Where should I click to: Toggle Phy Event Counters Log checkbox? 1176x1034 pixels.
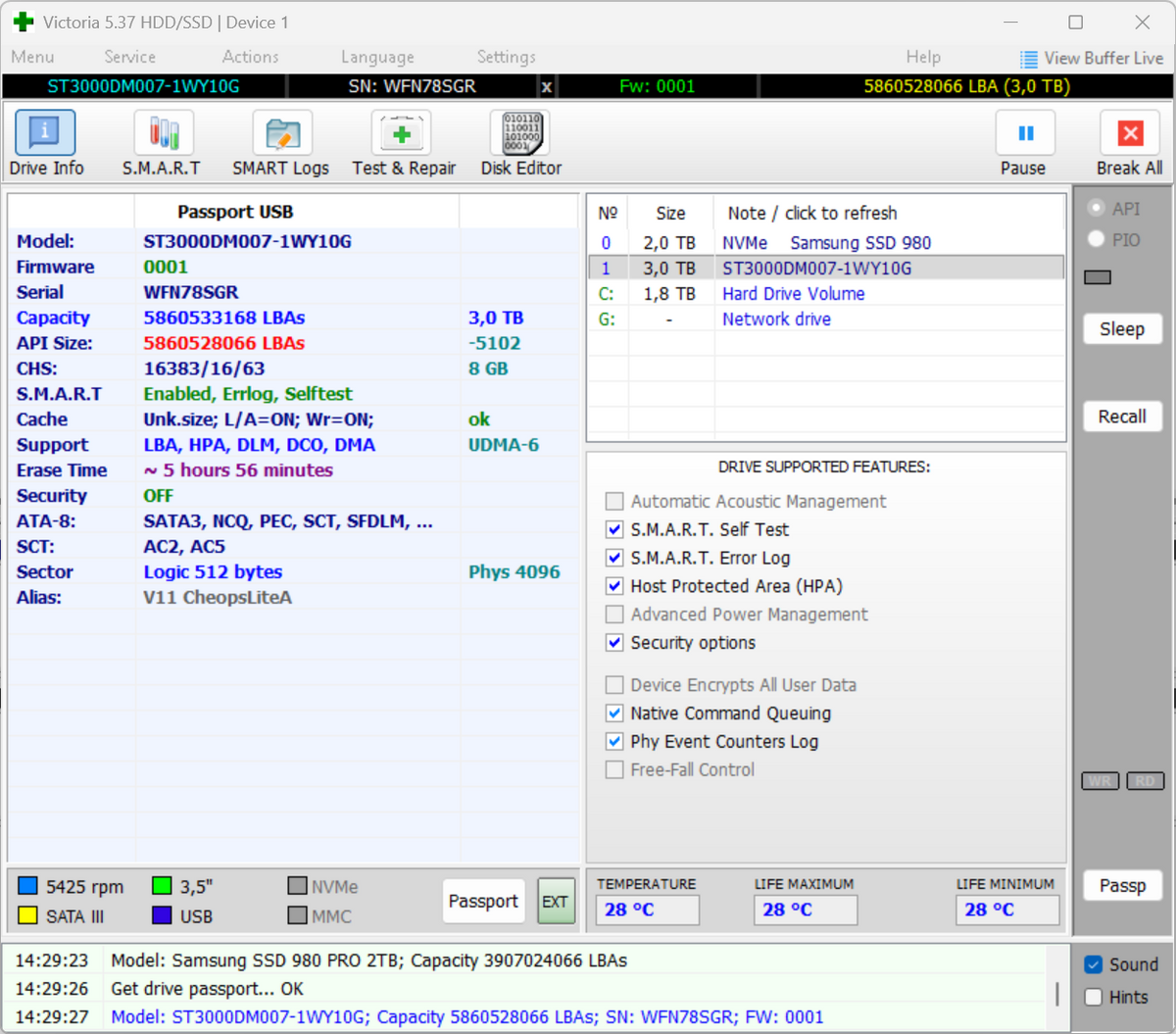pos(614,742)
